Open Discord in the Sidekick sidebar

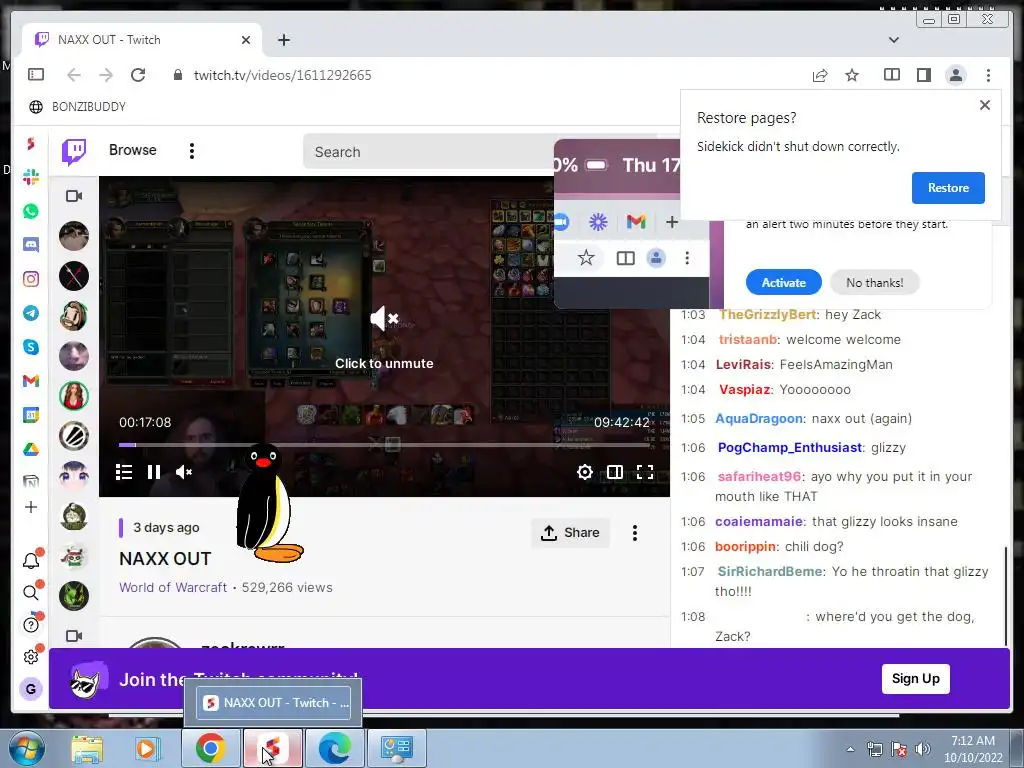tap(31, 245)
